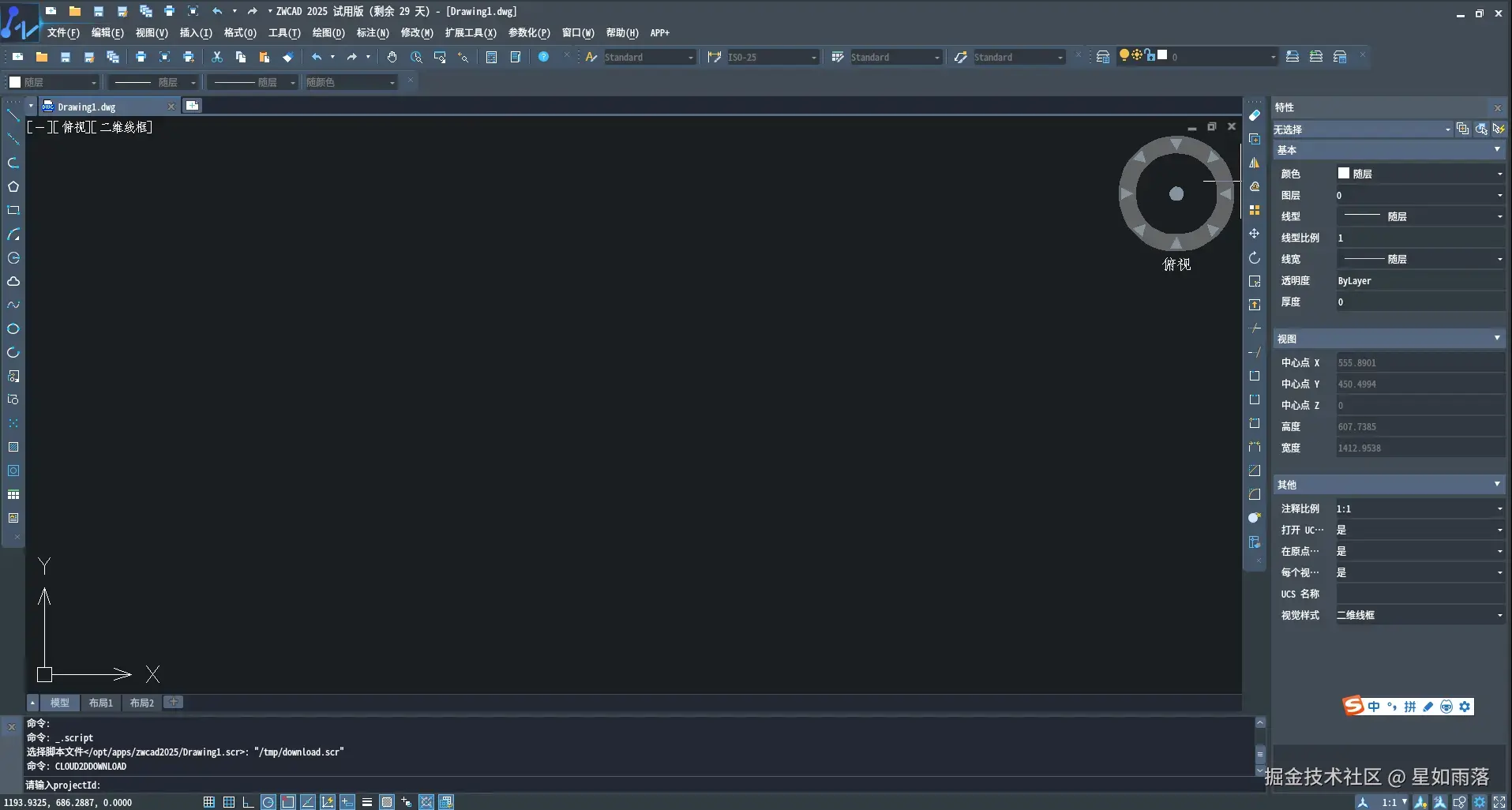Image resolution: width=1512 pixels, height=810 pixels.
Task: Click the Cut scissors icon
Action: pyautogui.click(x=217, y=57)
